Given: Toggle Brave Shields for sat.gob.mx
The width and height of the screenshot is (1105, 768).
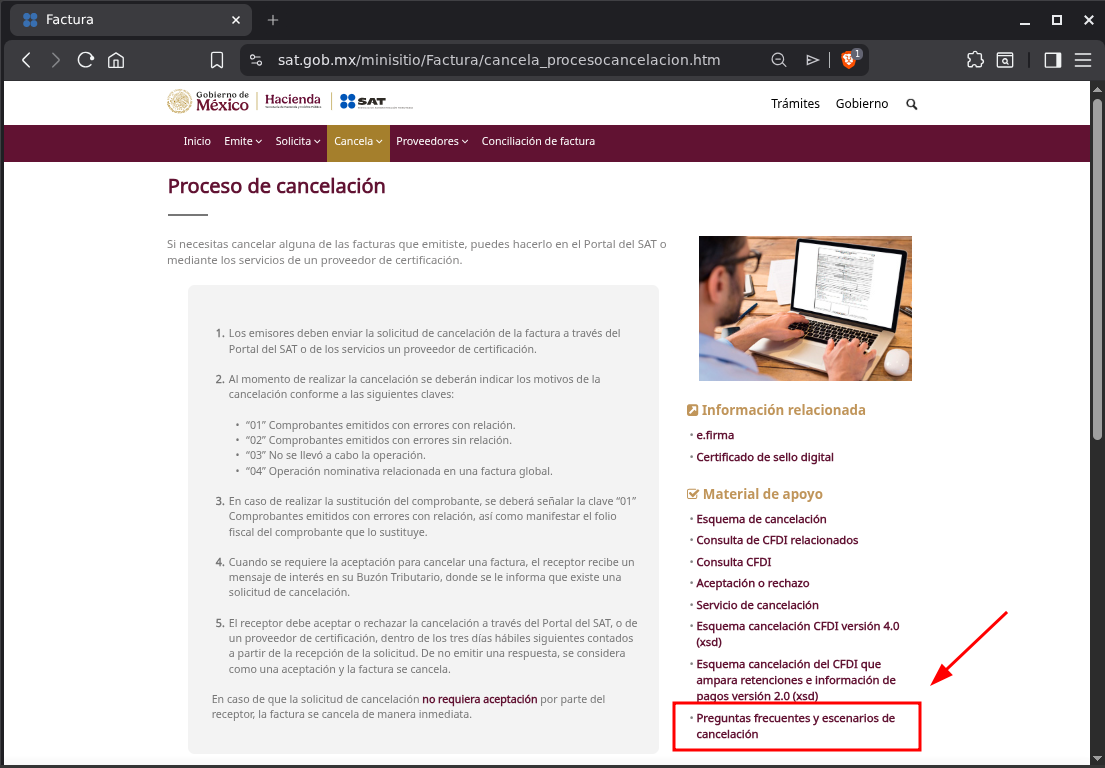Looking at the screenshot, I should pos(848,60).
